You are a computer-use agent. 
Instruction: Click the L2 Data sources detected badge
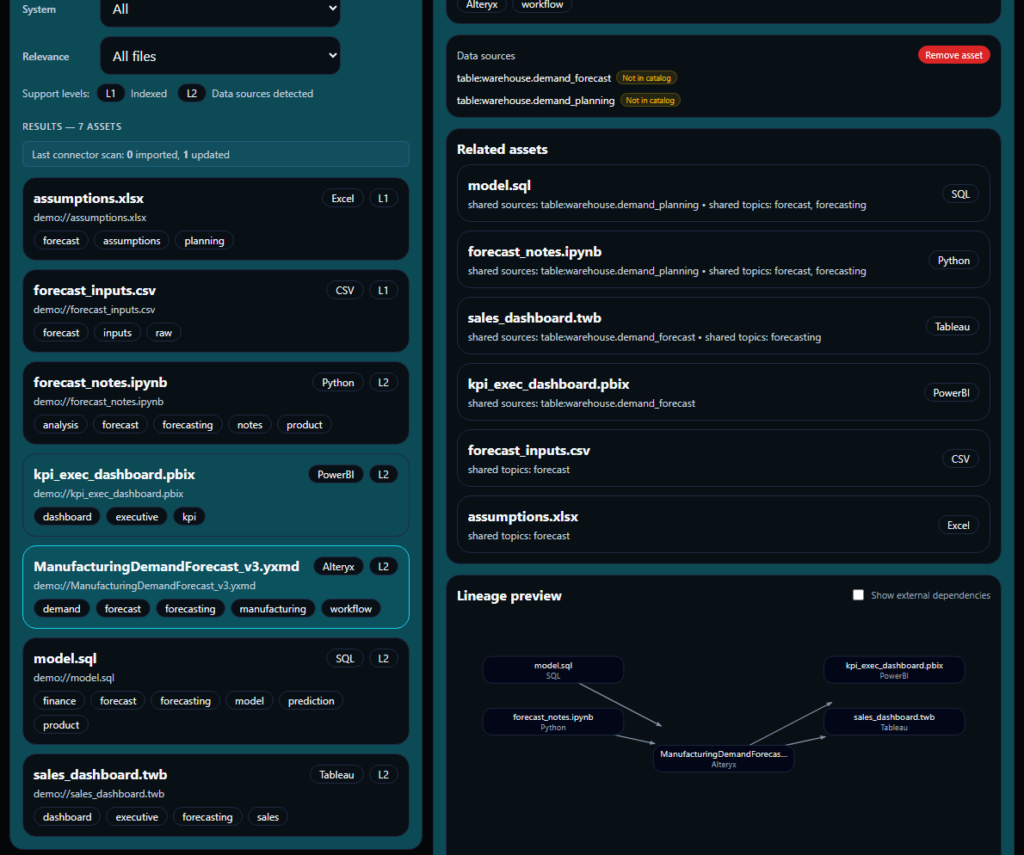tap(191, 93)
